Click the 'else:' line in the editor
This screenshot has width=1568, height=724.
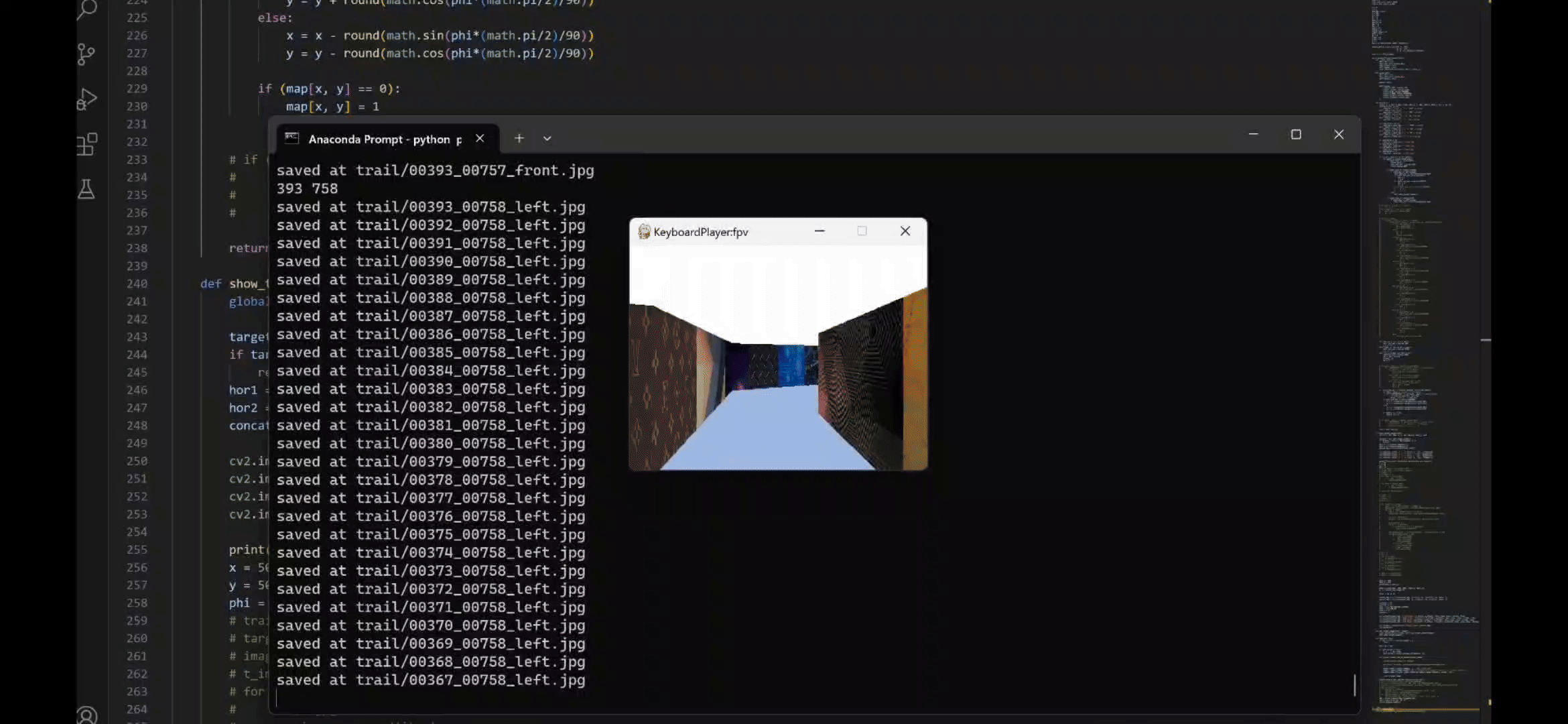click(x=275, y=17)
